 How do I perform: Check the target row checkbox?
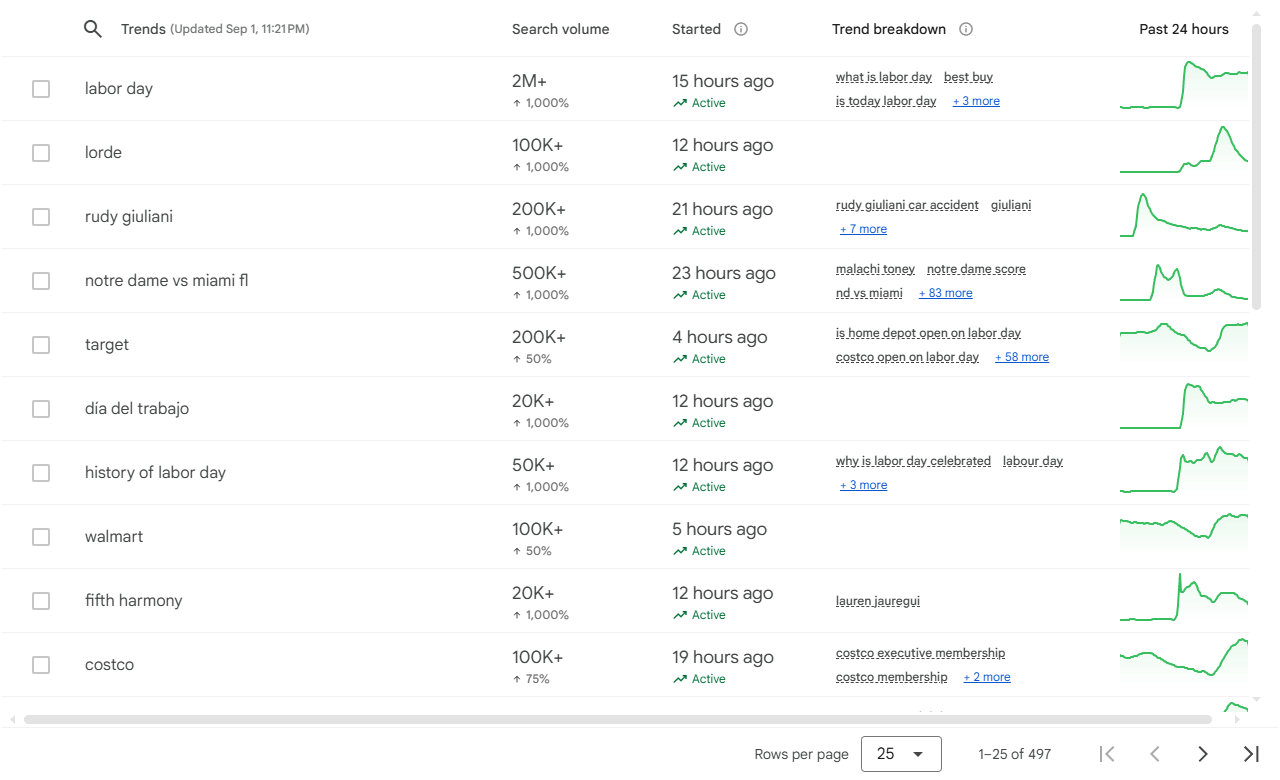pos(41,345)
